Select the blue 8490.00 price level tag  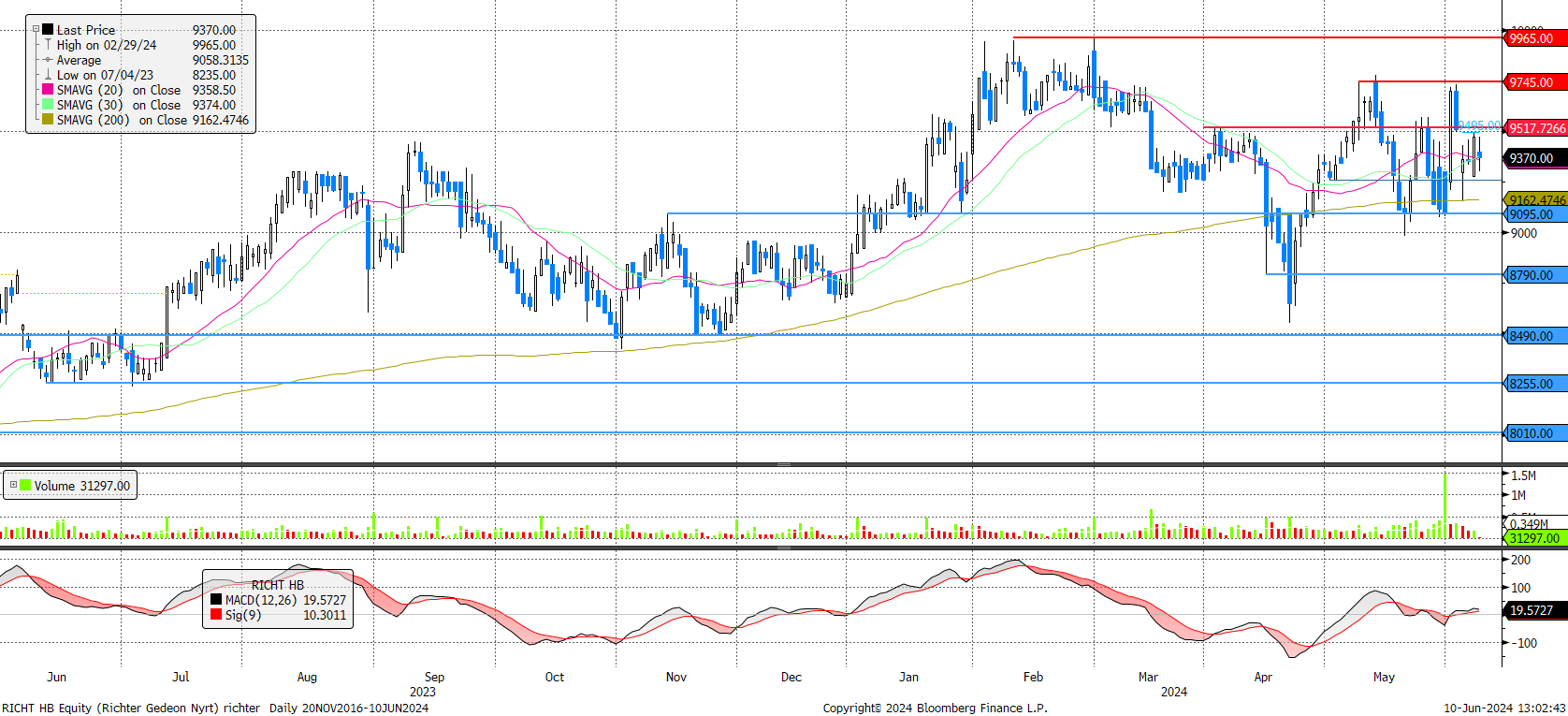coord(1534,336)
